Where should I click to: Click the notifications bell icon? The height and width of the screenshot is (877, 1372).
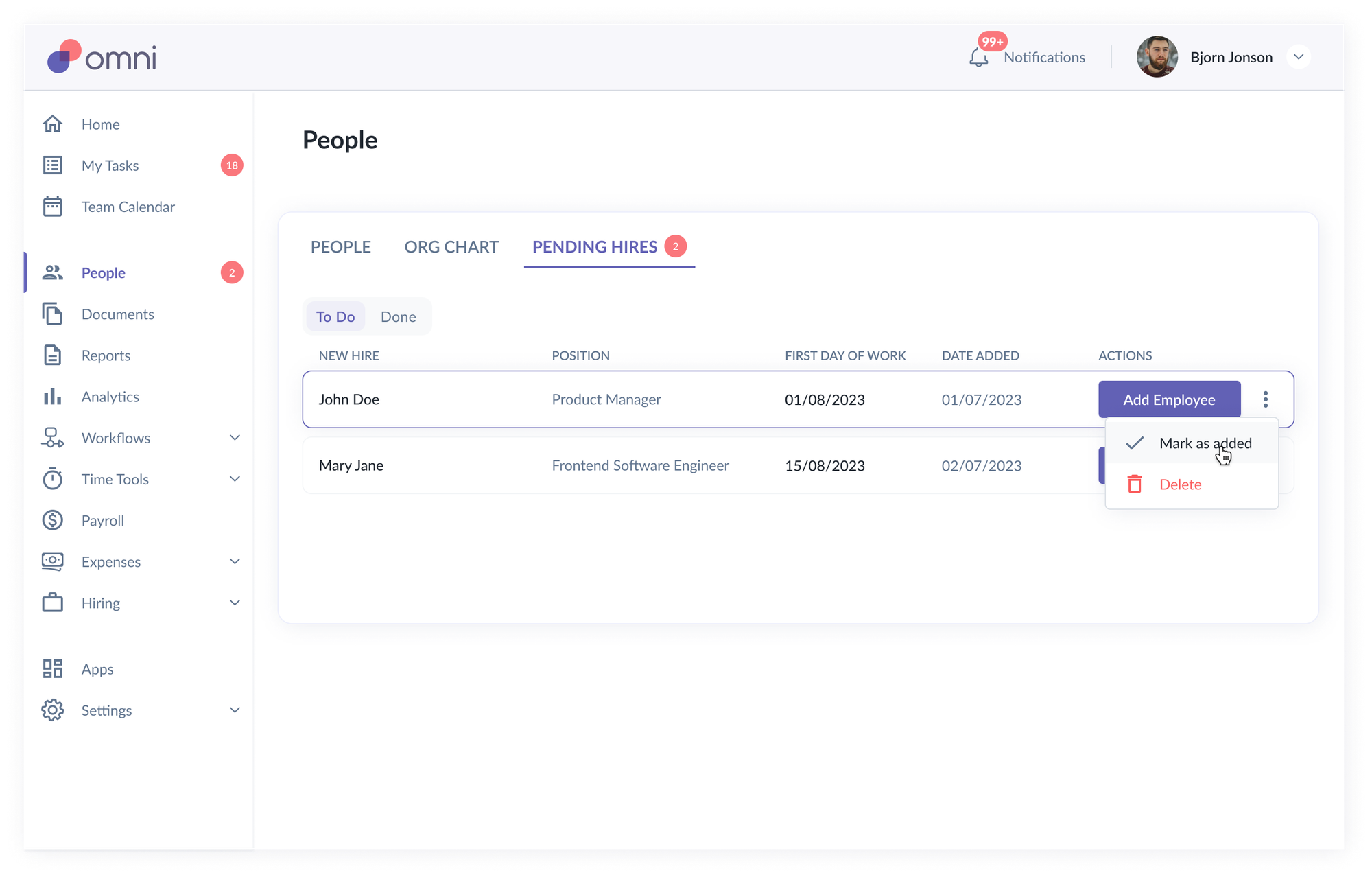[x=979, y=58]
